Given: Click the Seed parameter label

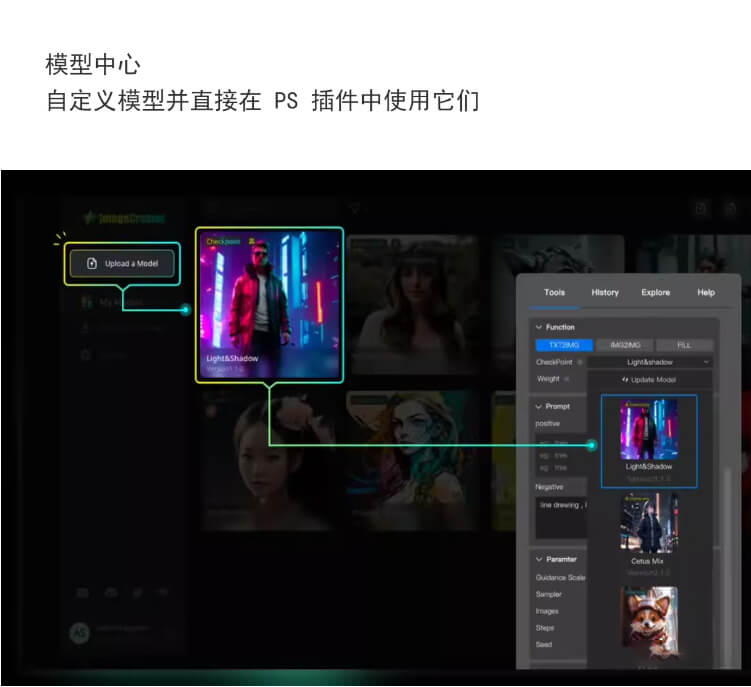Looking at the screenshot, I should pos(544,645).
